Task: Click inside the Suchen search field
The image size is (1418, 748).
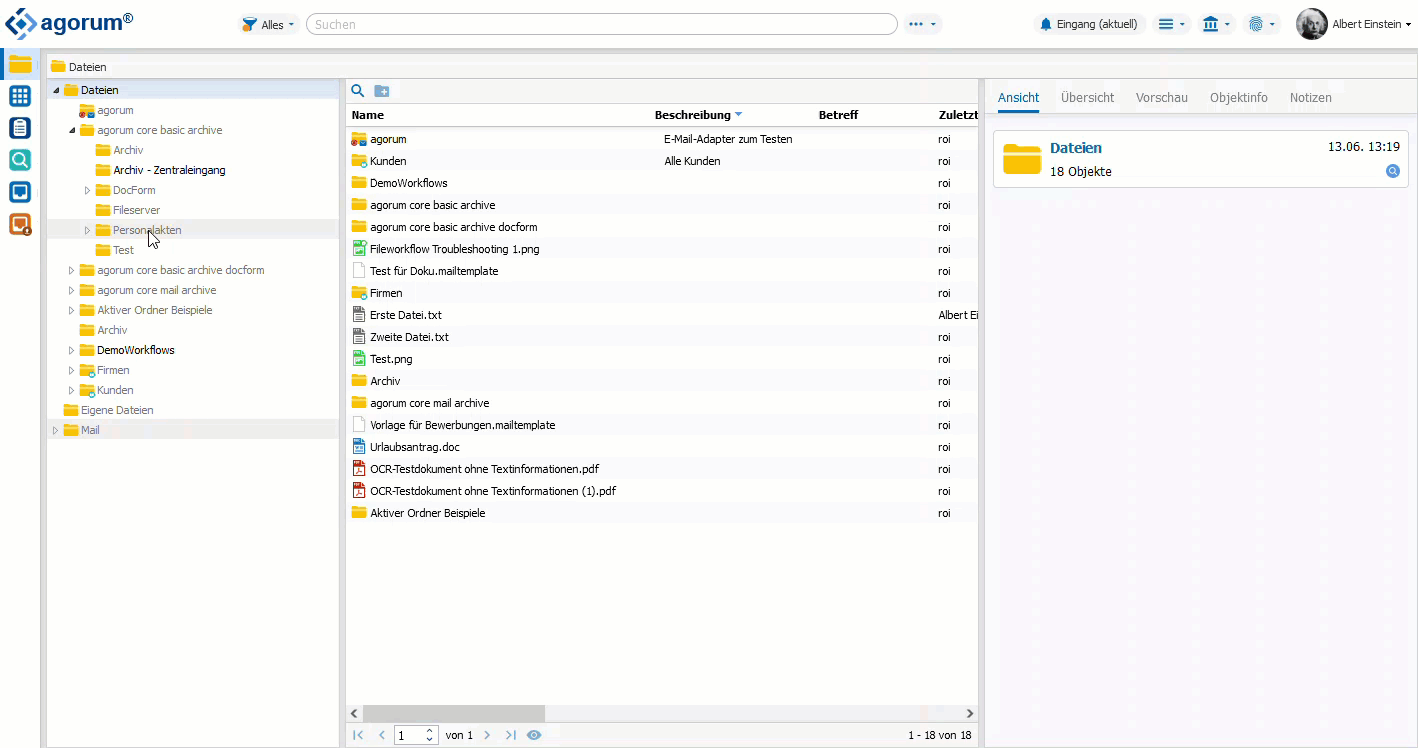Action: pyautogui.click(x=602, y=24)
